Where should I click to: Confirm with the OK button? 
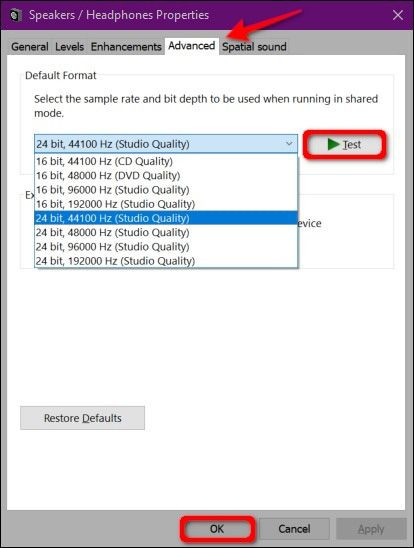[x=217, y=529]
